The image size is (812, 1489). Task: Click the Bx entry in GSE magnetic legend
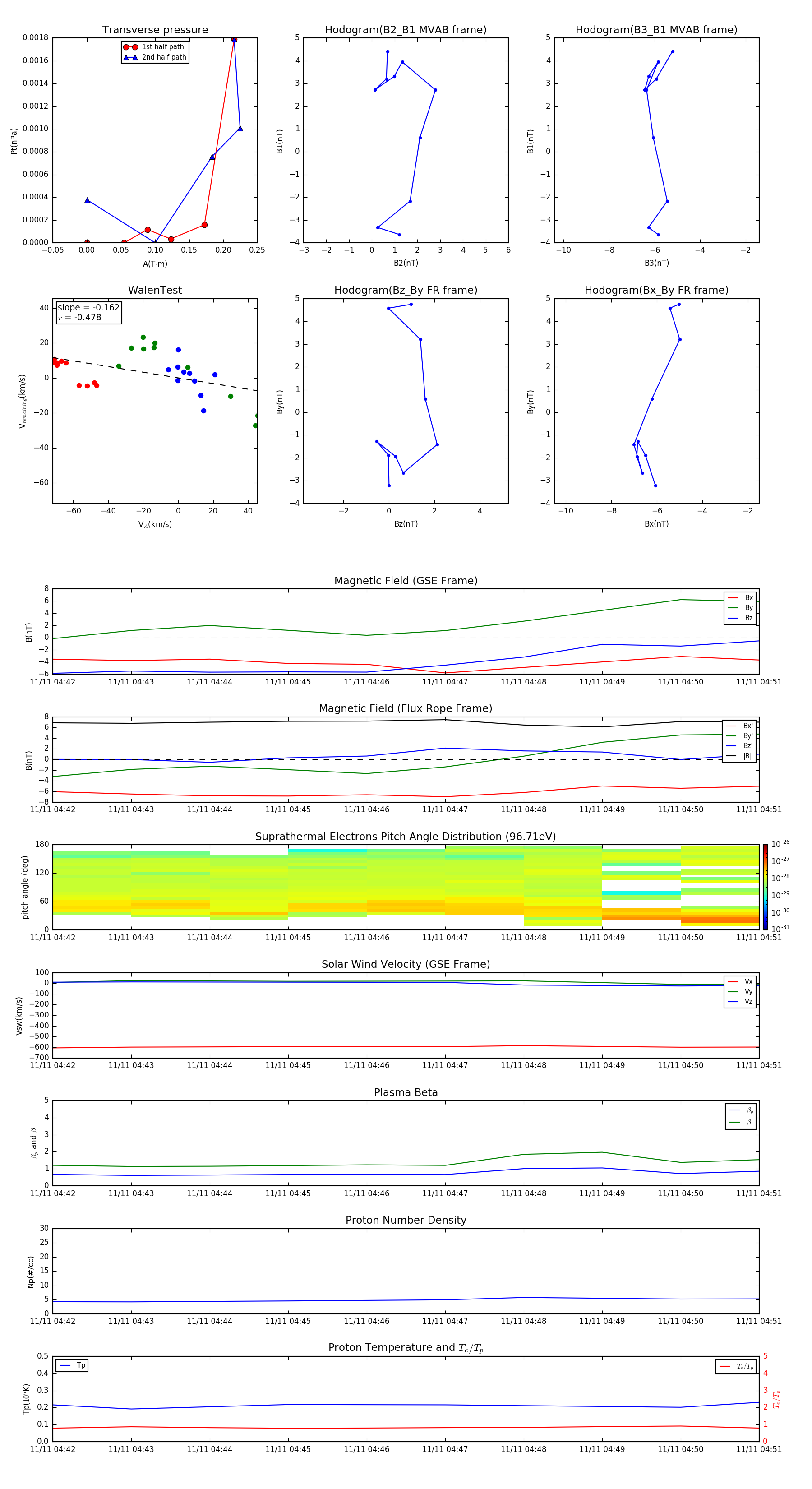tap(740, 598)
